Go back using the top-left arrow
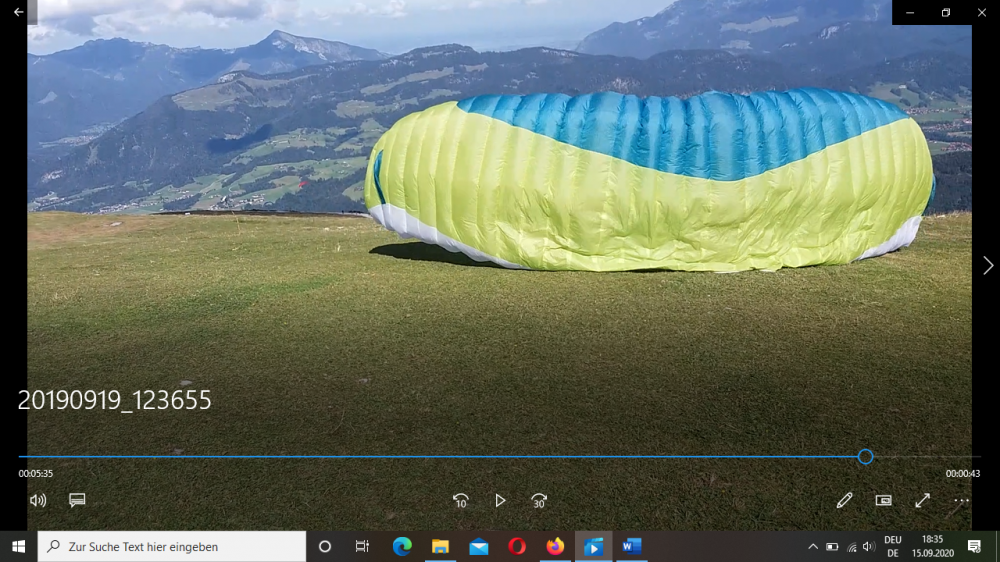 point(18,12)
